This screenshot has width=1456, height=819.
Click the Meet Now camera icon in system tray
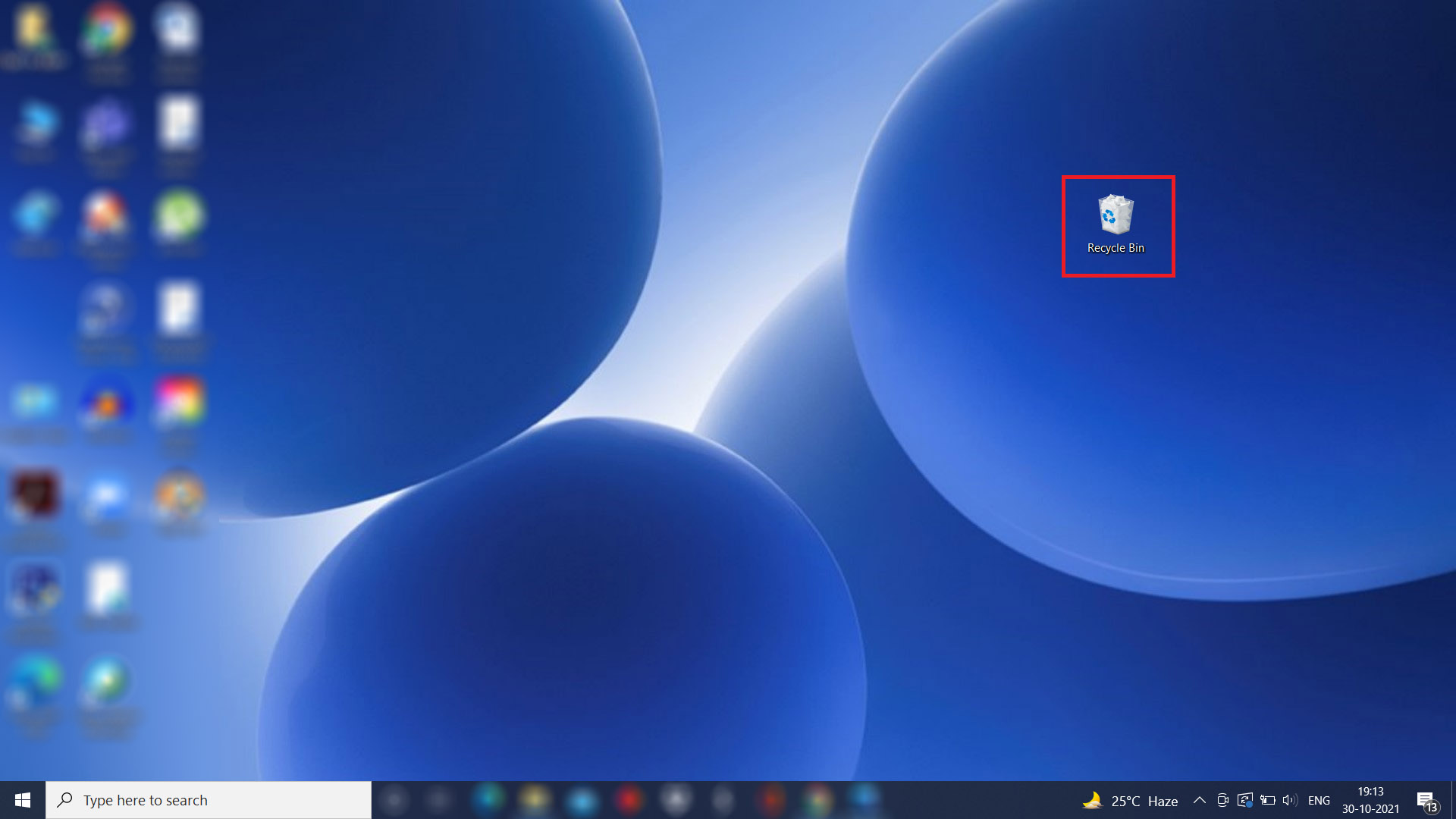tap(1222, 799)
